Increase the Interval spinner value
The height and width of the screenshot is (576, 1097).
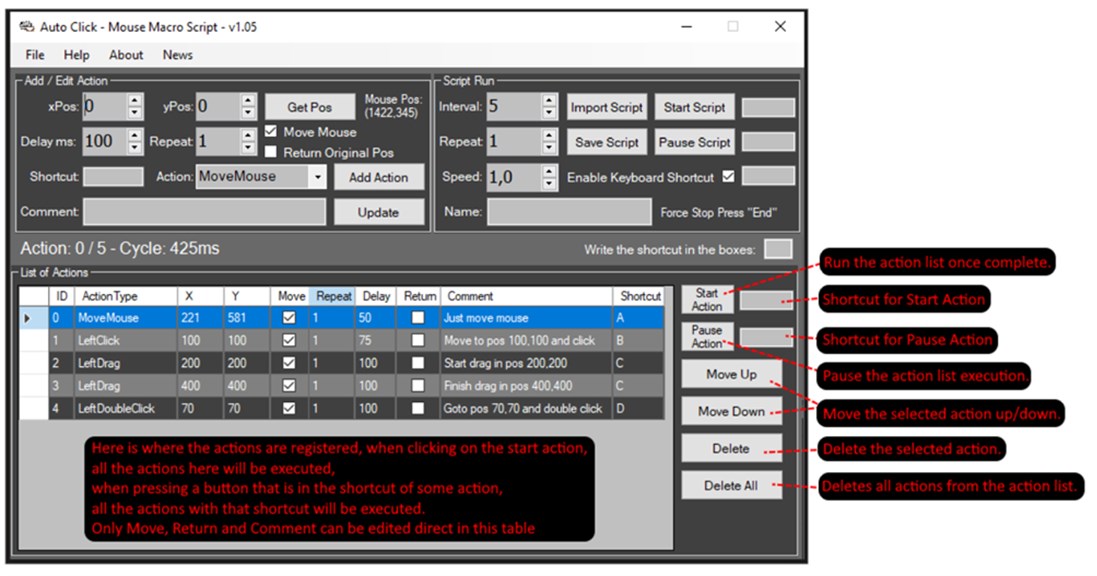[x=549, y=101]
